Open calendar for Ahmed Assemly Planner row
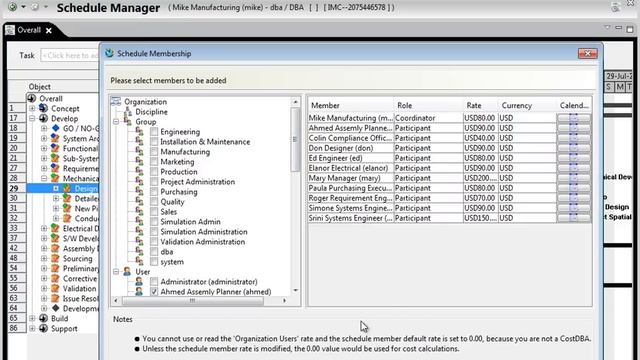The width and height of the screenshot is (640, 360). tap(573, 128)
